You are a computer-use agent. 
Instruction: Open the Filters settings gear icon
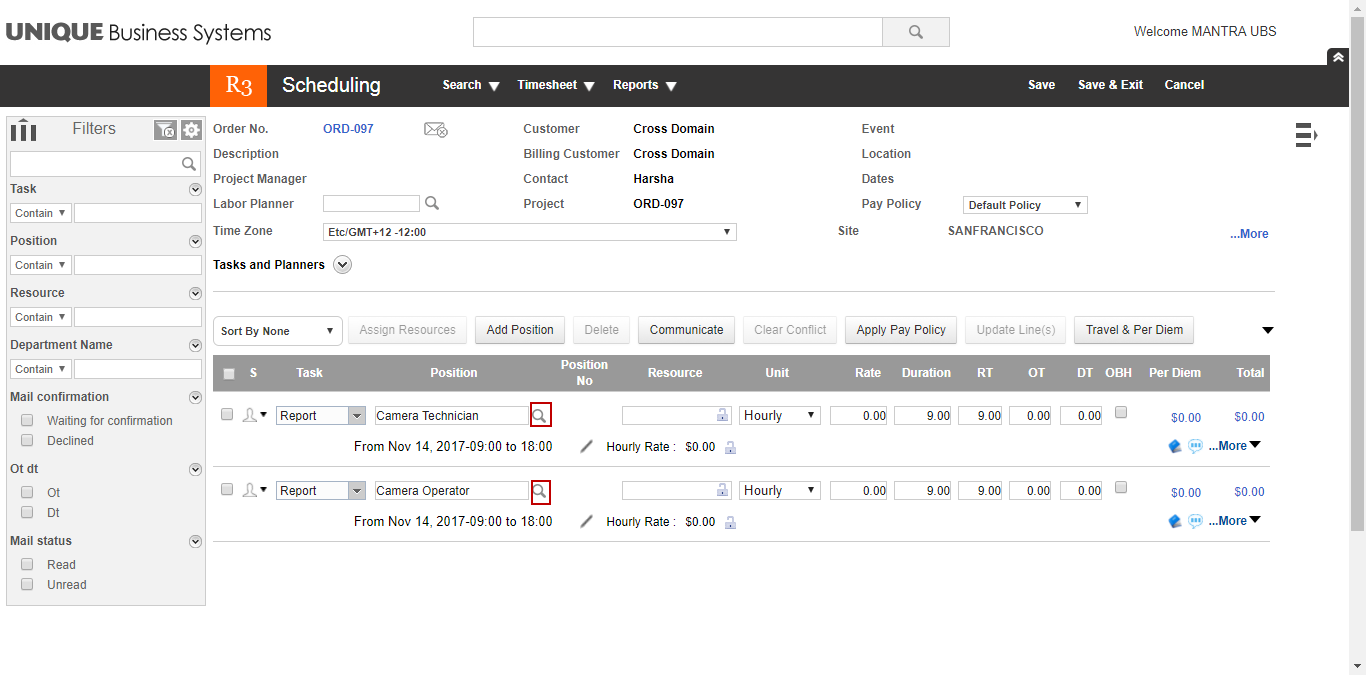click(x=190, y=130)
